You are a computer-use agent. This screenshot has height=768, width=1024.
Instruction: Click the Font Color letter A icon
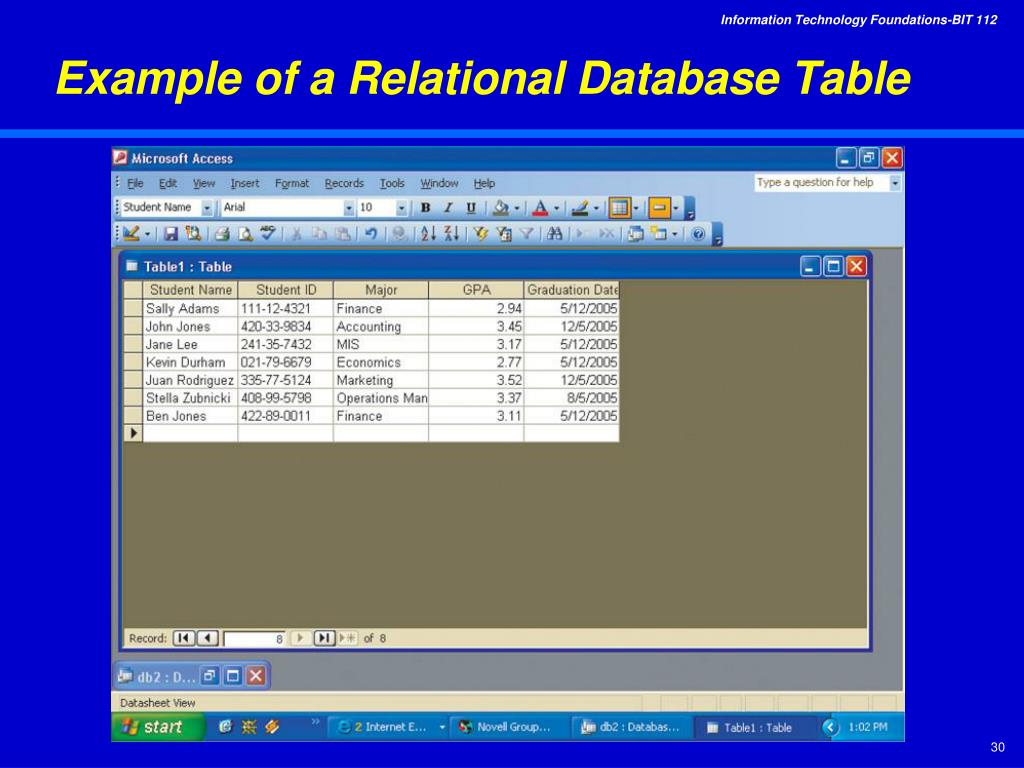540,208
